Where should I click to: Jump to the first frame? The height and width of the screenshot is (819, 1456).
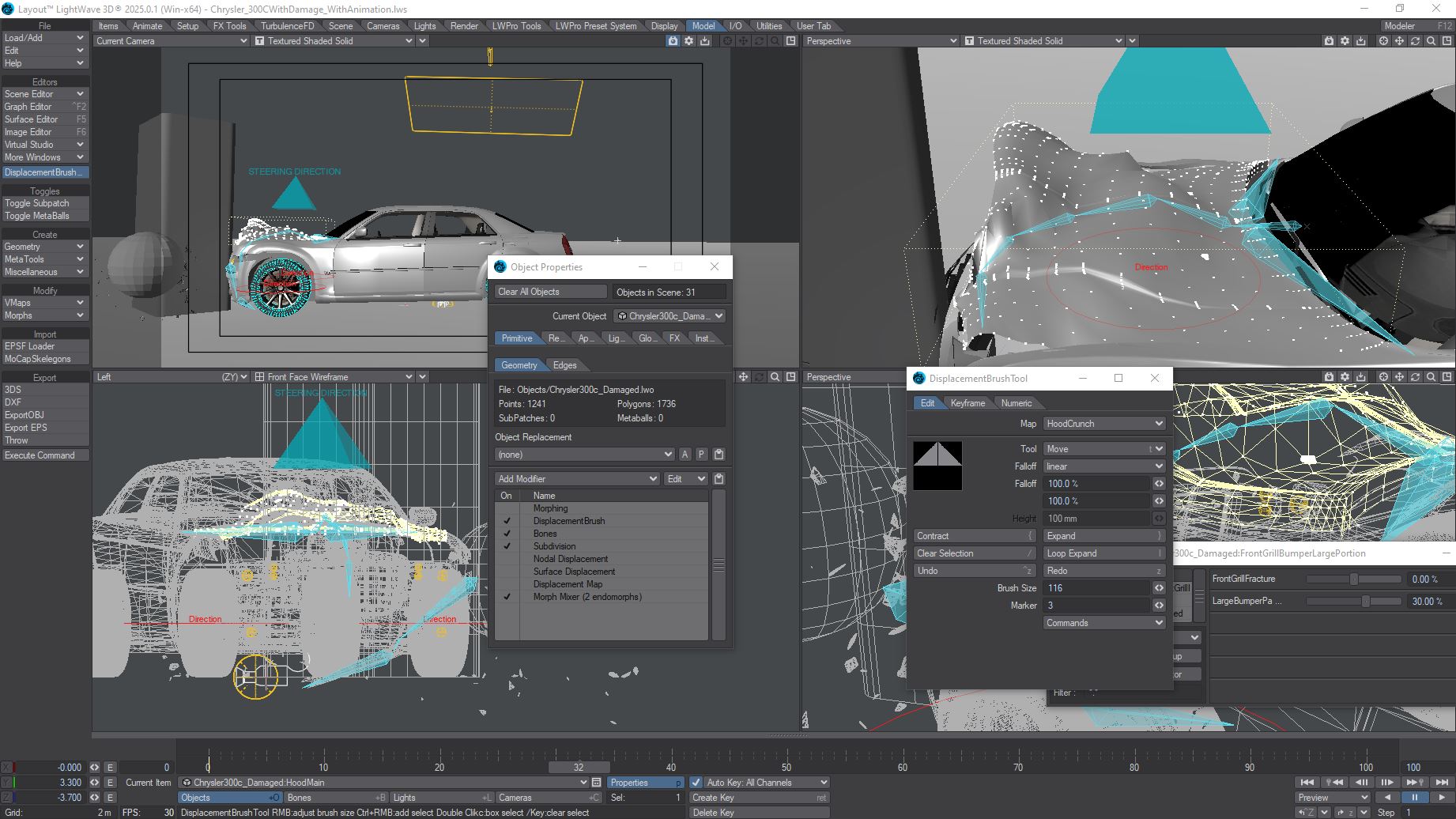coord(1307,782)
